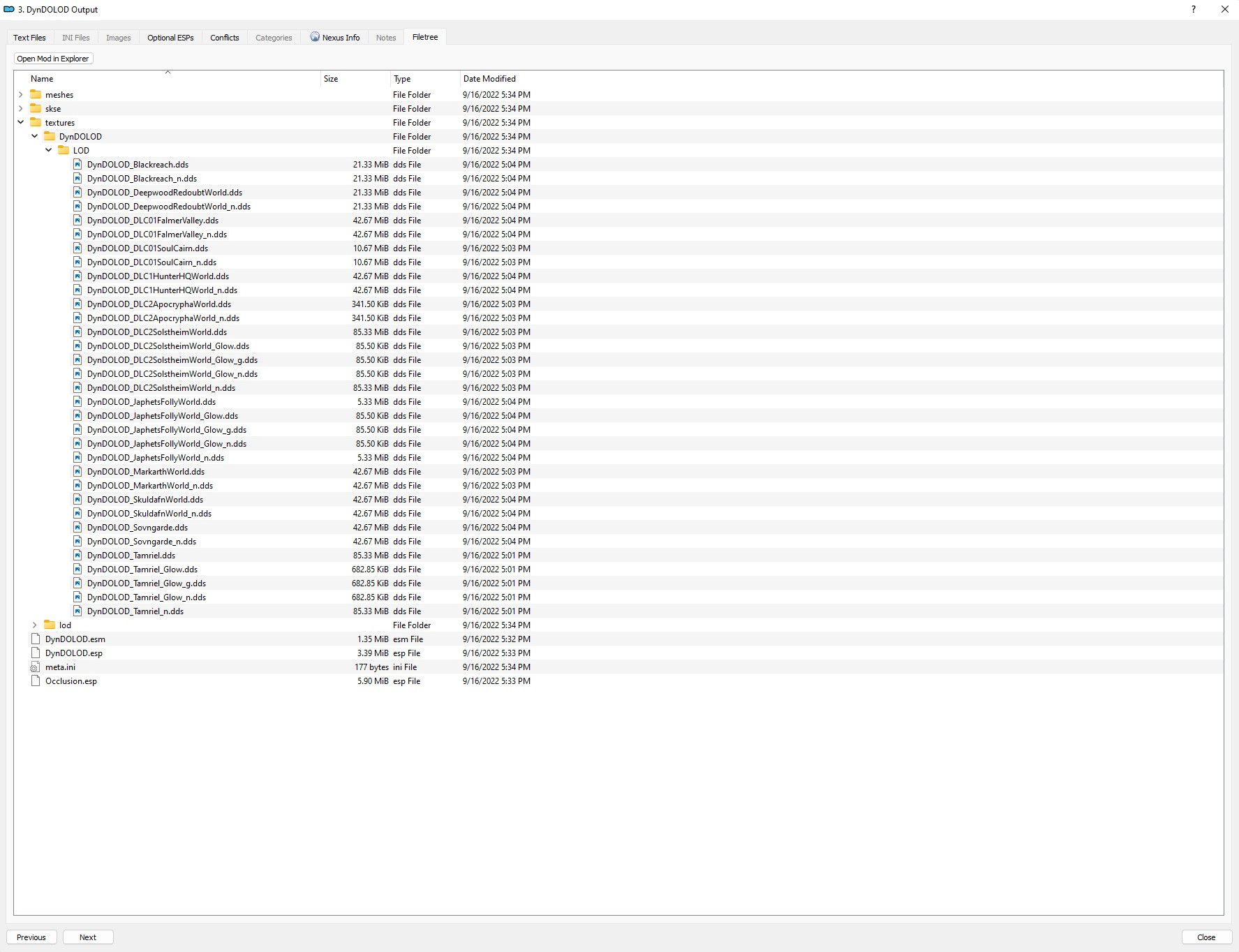The height and width of the screenshot is (952, 1239).
Task: Select DynDOLOD_DLC2SolstheimWorld_Glow_n.dds file name
Action: click(x=172, y=373)
